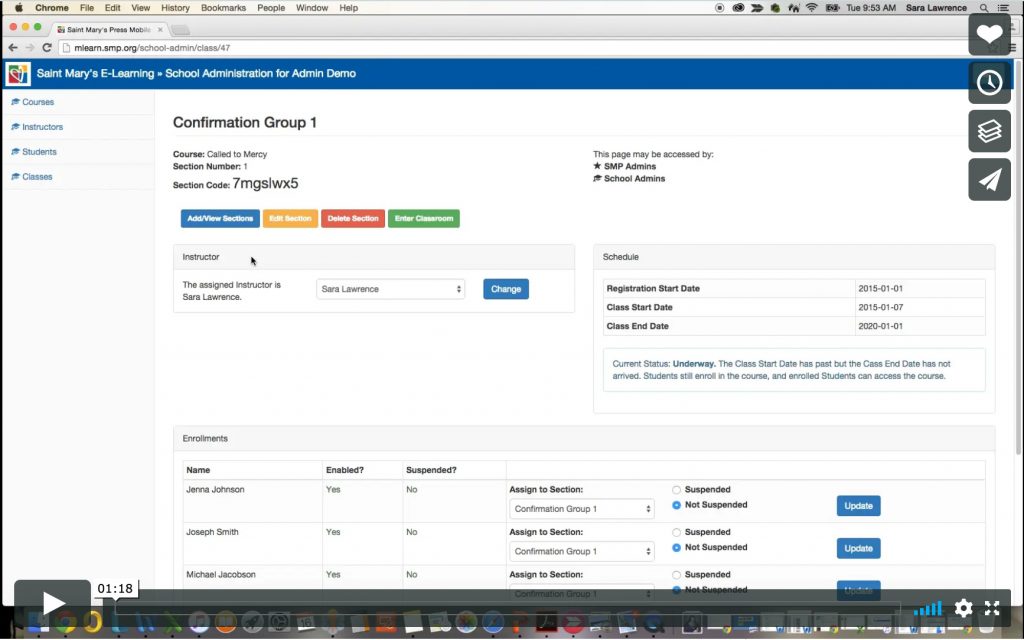Go to Classes in the sidebar

tap(37, 176)
